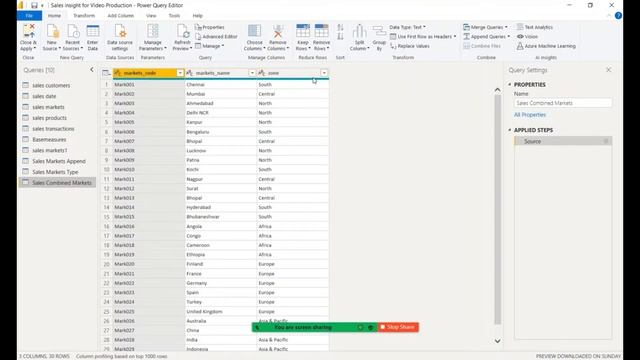Switch to the Home tab
Image resolution: width=640 pixels, height=360 pixels.
54,16
